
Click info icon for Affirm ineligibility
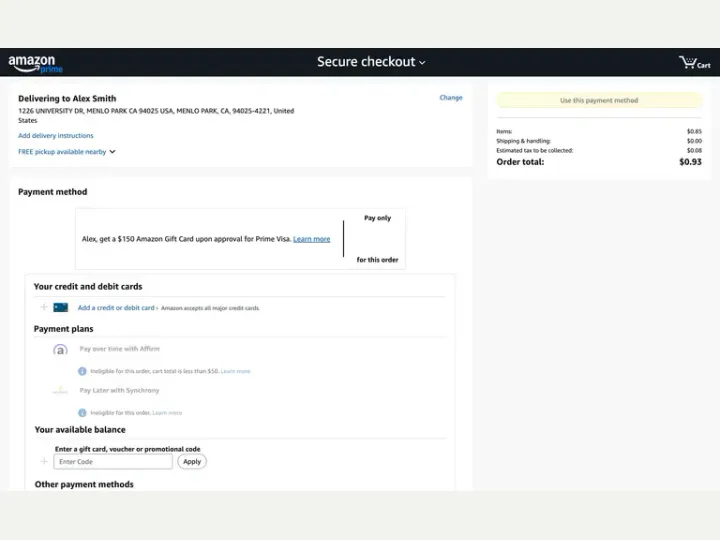(x=82, y=371)
